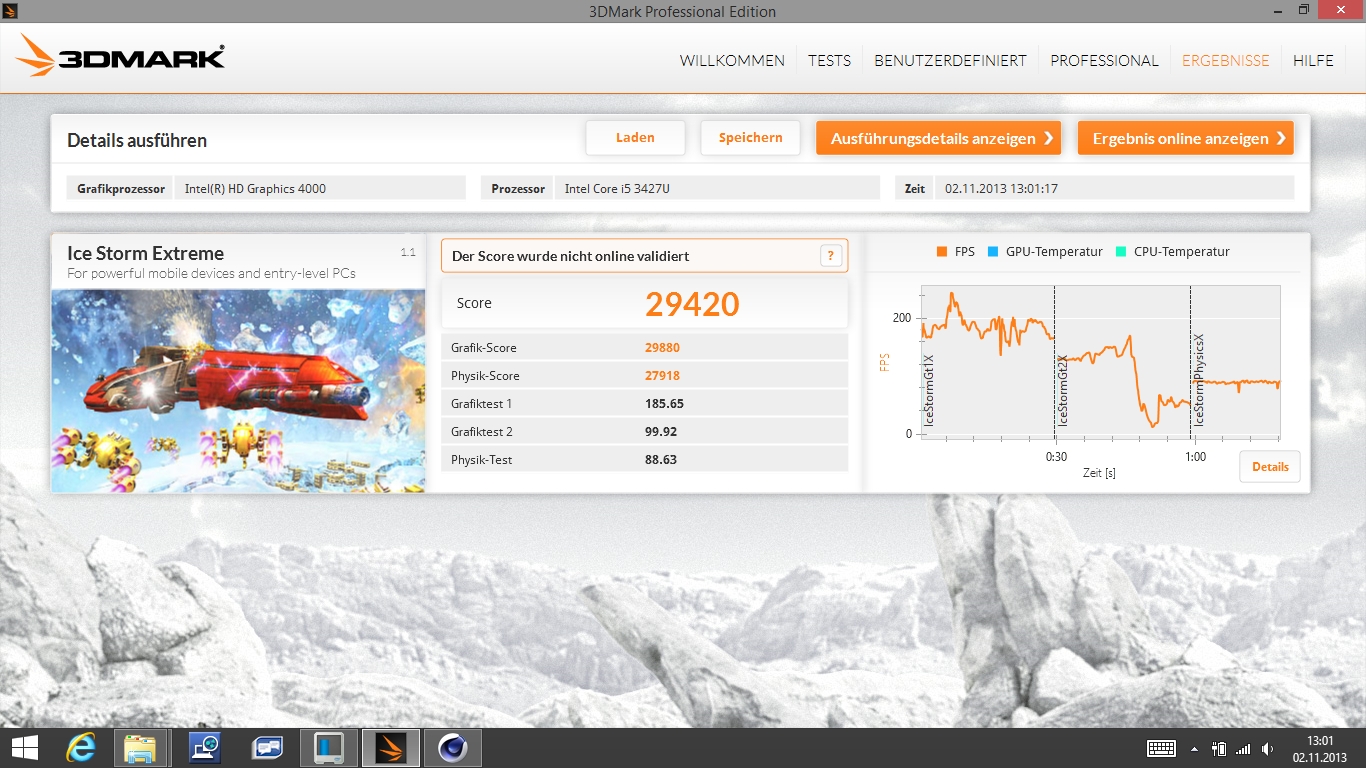Go to the ERGEBNISSE tab
Image resolution: width=1366 pixels, height=768 pixels.
(1225, 60)
